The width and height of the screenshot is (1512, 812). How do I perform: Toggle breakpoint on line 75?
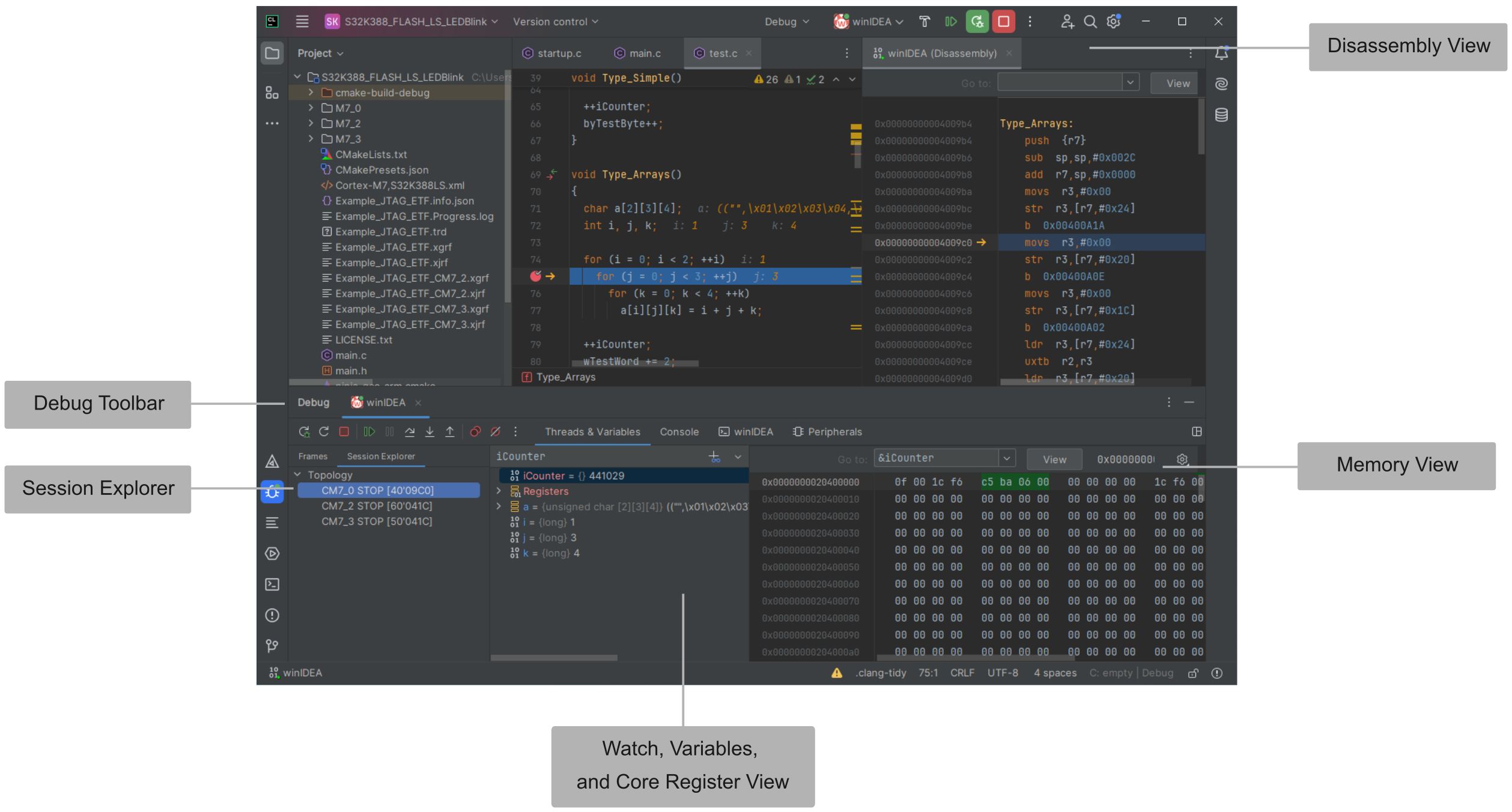pos(535,276)
